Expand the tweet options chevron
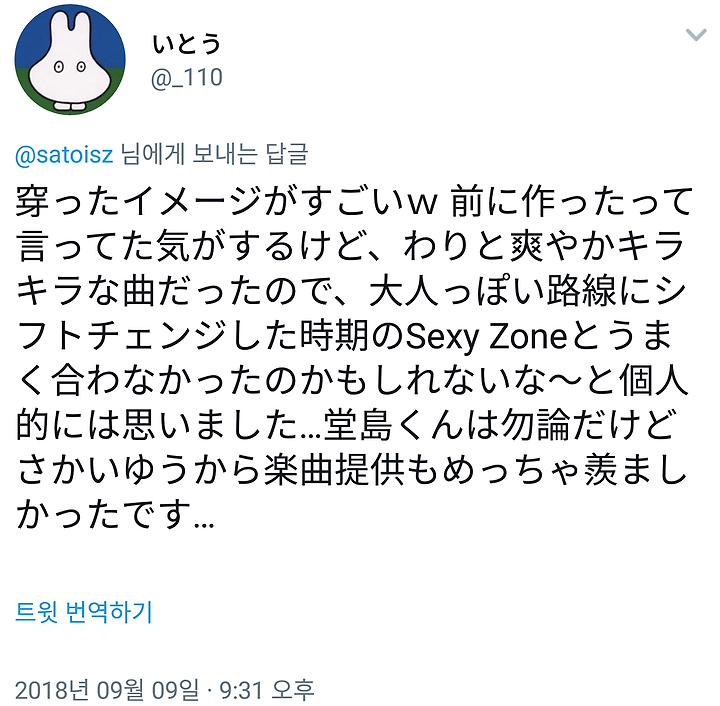720x706 pixels. click(696, 34)
